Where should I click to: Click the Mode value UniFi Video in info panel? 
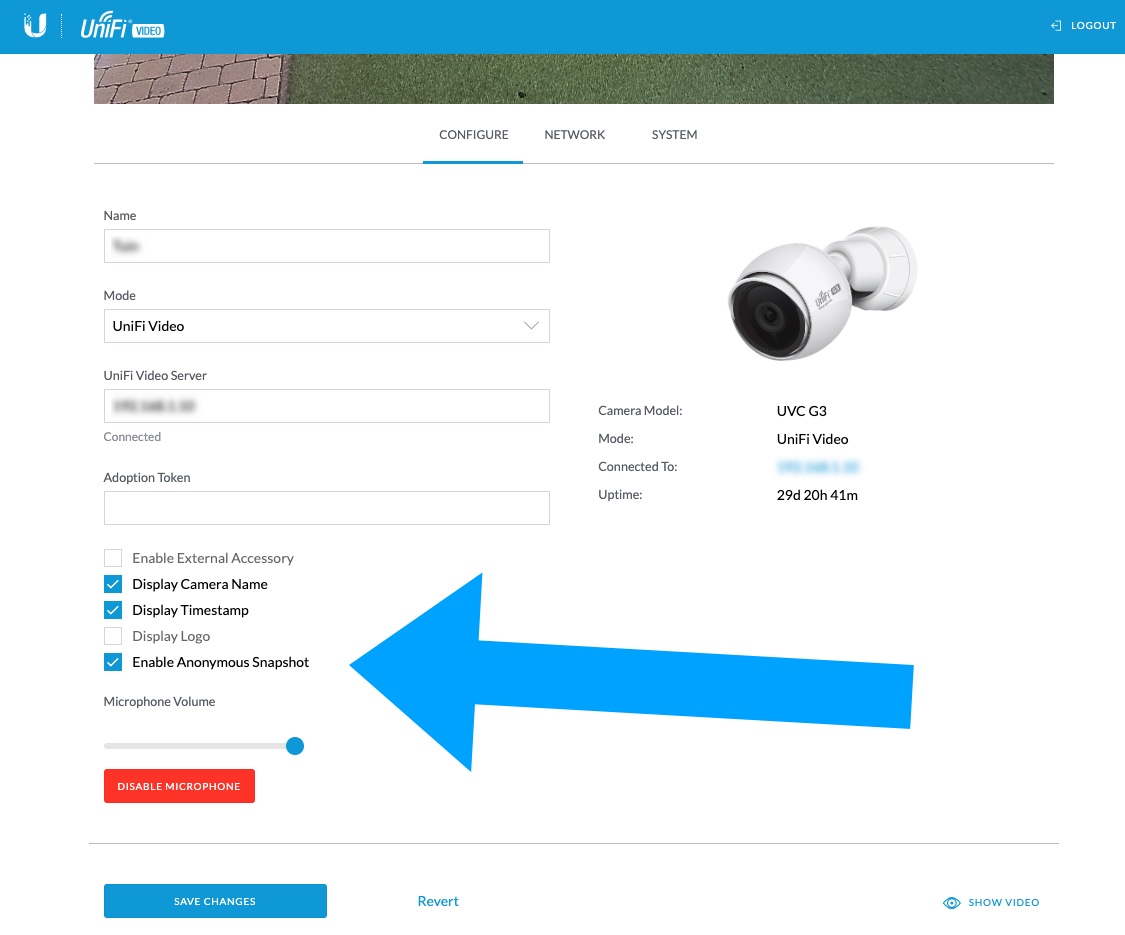(812, 439)
